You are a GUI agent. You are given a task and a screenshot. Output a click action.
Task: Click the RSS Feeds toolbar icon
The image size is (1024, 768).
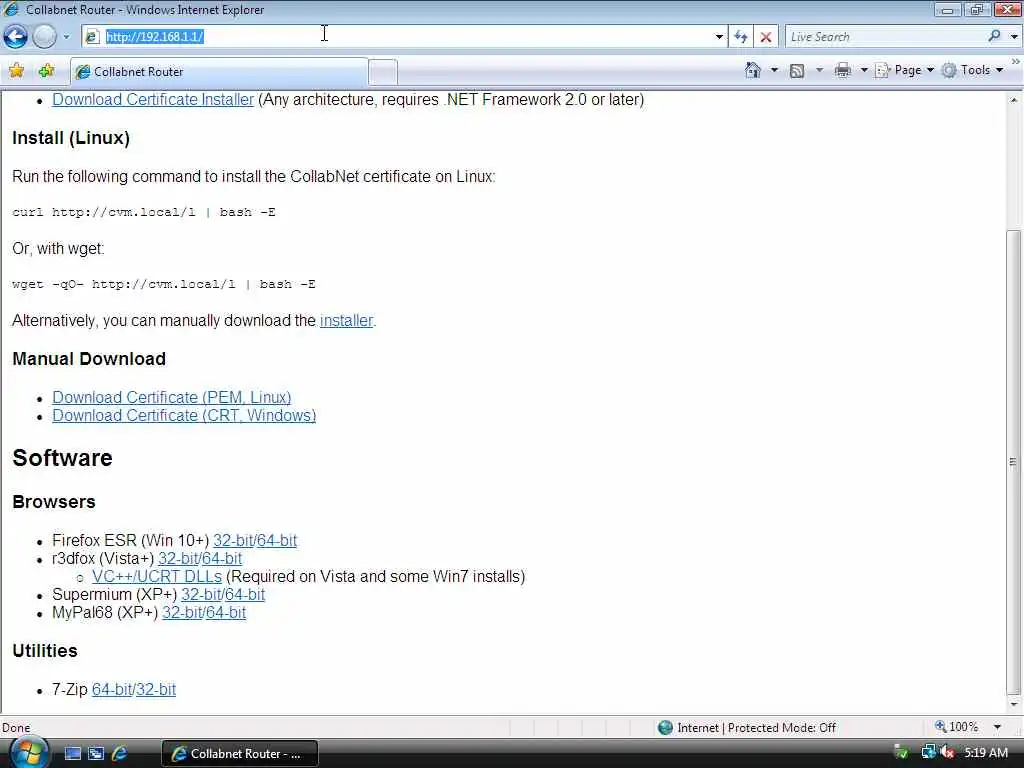797,71
